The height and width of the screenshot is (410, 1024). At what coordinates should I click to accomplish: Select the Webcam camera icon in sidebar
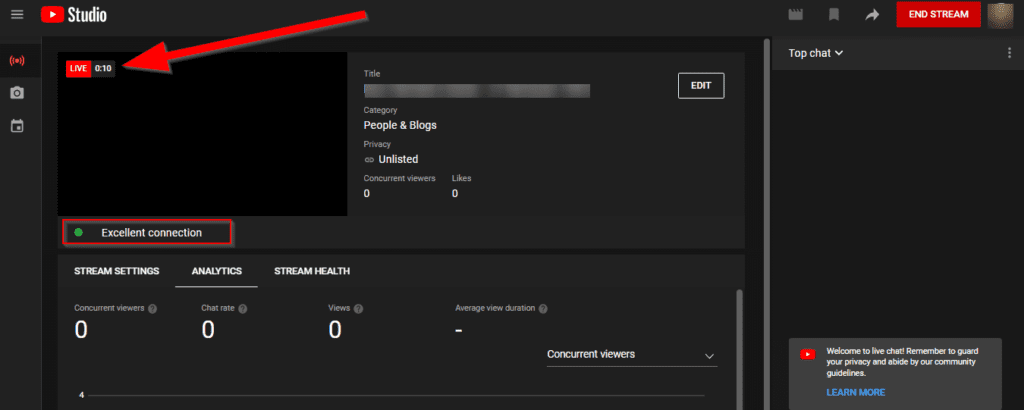tap(18, 93)
